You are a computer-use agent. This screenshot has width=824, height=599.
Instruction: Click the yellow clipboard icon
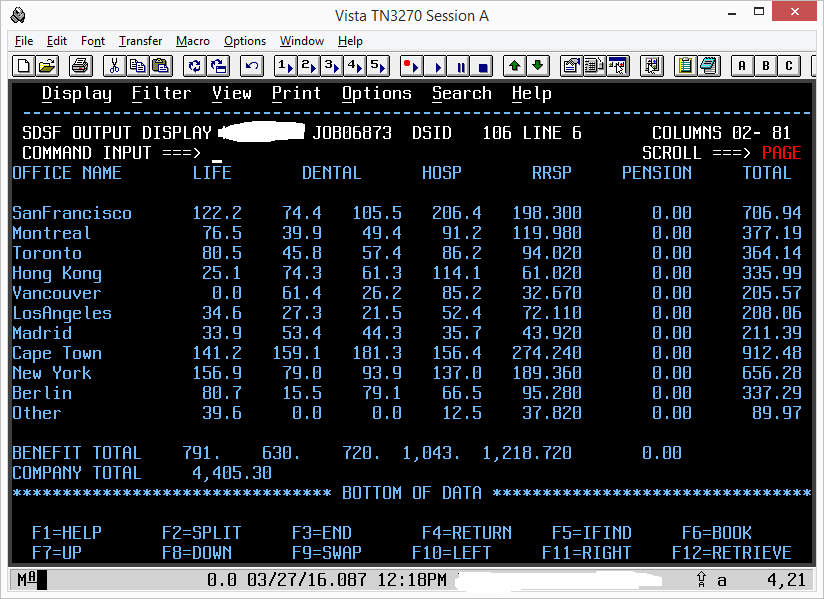tap(685, 66)
